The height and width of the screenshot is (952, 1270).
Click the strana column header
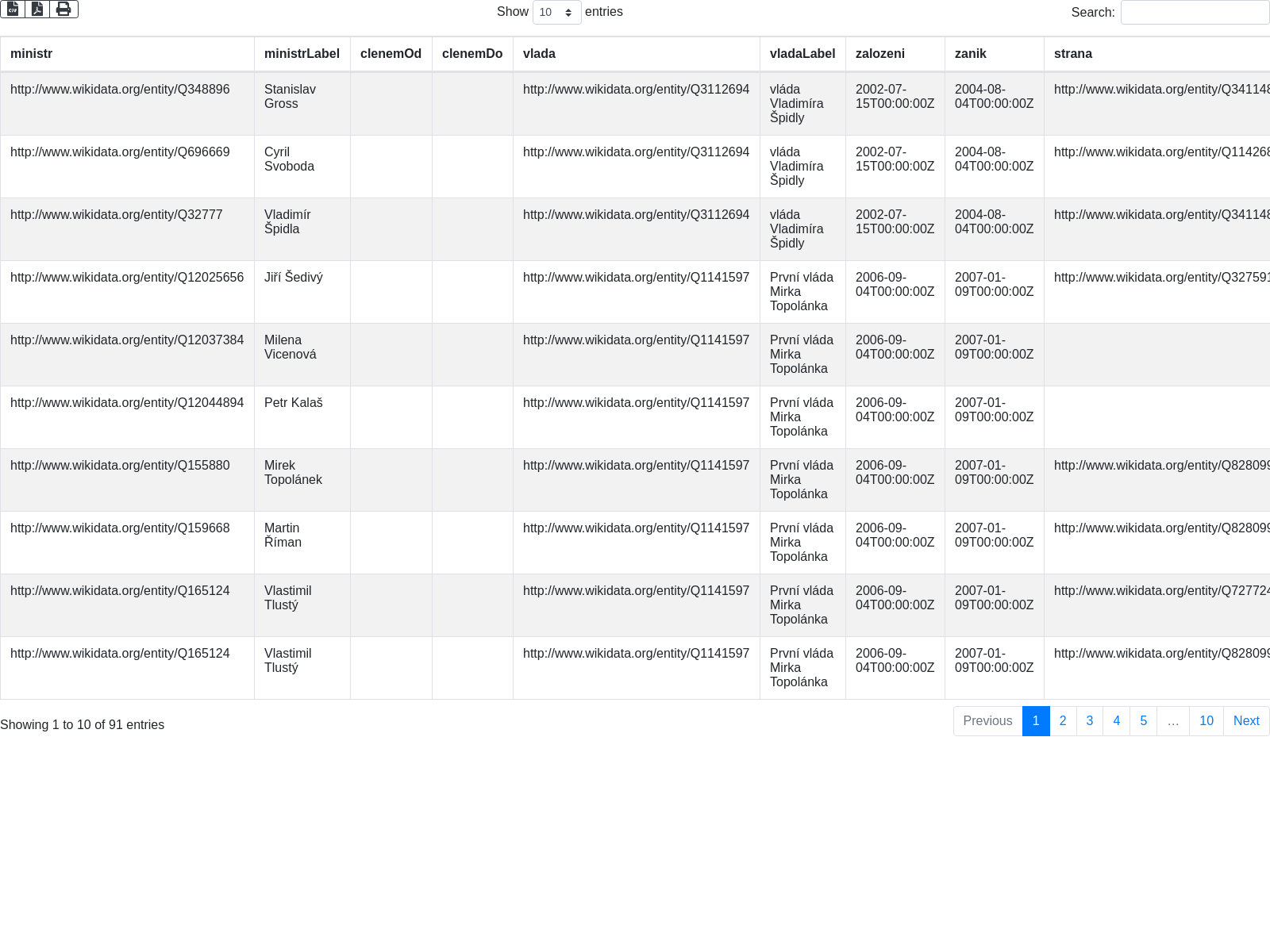coord(1073,54)
